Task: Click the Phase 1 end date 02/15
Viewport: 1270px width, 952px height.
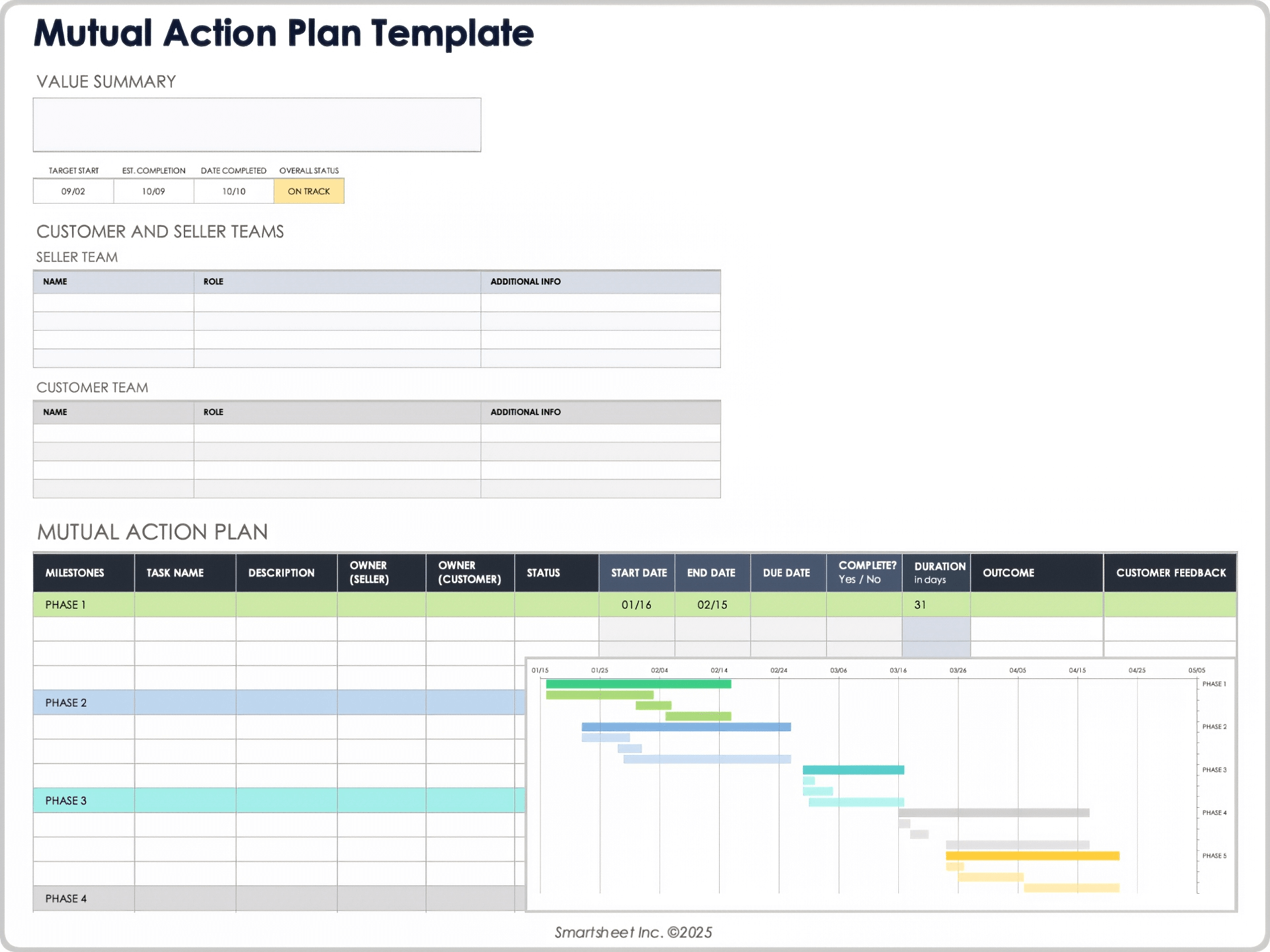Action: point(712,605)
